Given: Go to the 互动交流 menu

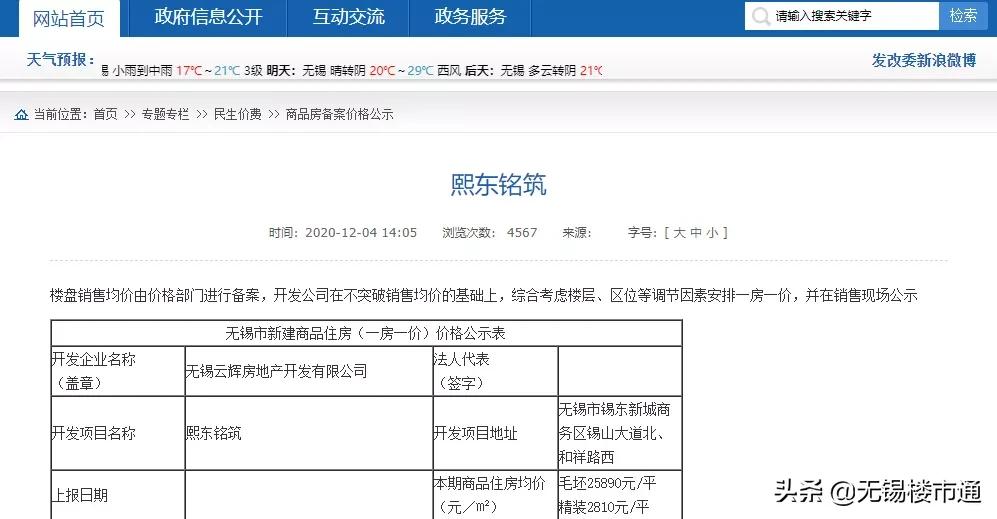Looking at the screenshot, I should point(348,17).
